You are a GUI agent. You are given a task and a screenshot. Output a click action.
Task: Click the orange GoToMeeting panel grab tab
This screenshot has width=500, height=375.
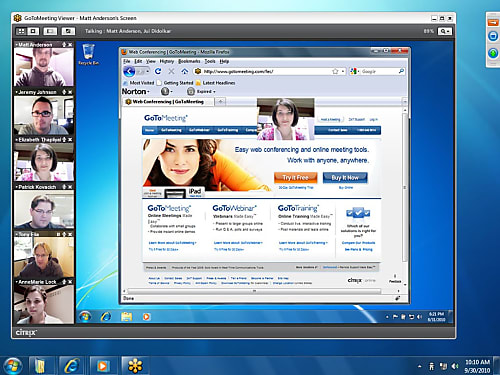coord(493,22)
